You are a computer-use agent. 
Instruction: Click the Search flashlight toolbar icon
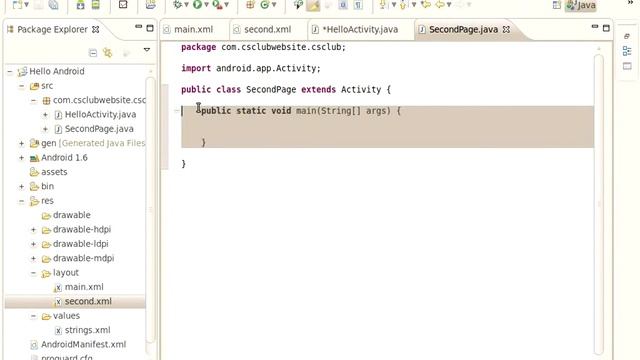click(x=298, y=5)
